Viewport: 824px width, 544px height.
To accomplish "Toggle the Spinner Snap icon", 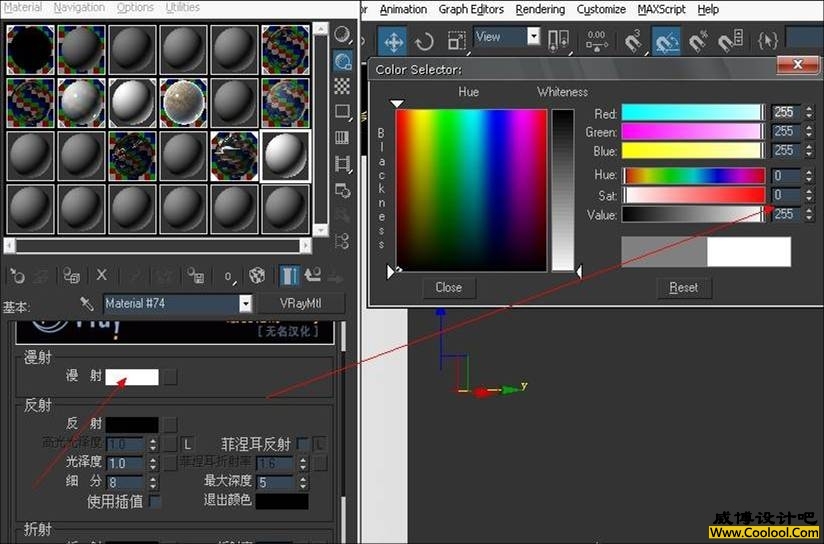I will 731,40.
